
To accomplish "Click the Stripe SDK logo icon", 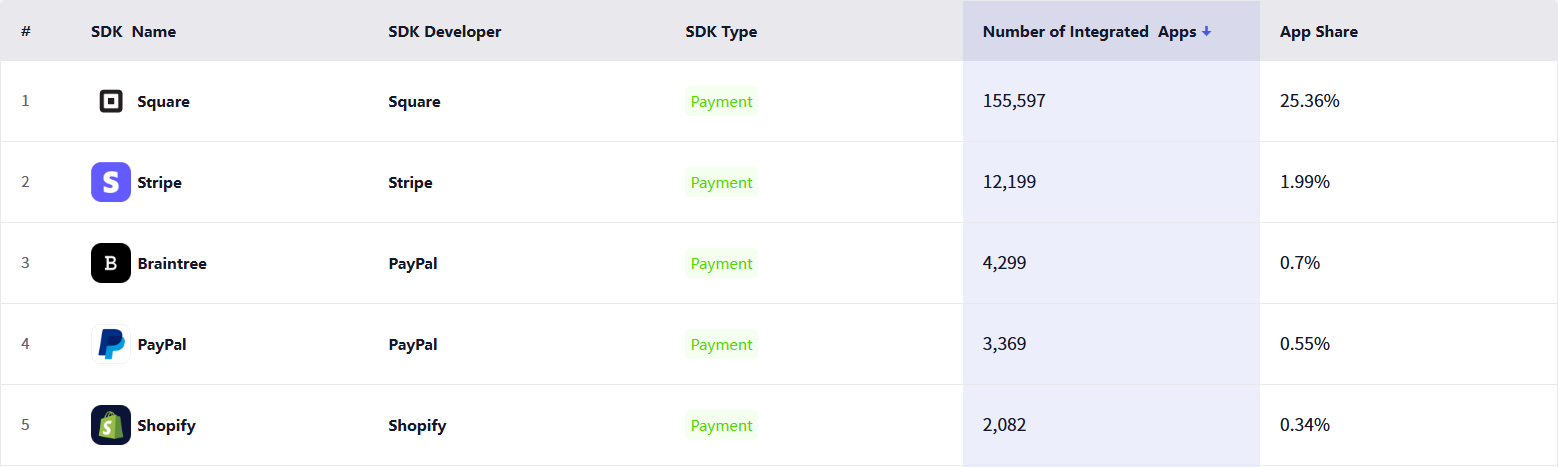I will 111,182.
